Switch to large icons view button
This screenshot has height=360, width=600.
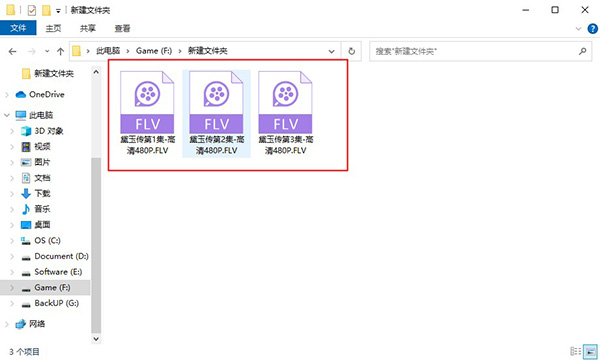pos(590,351)
